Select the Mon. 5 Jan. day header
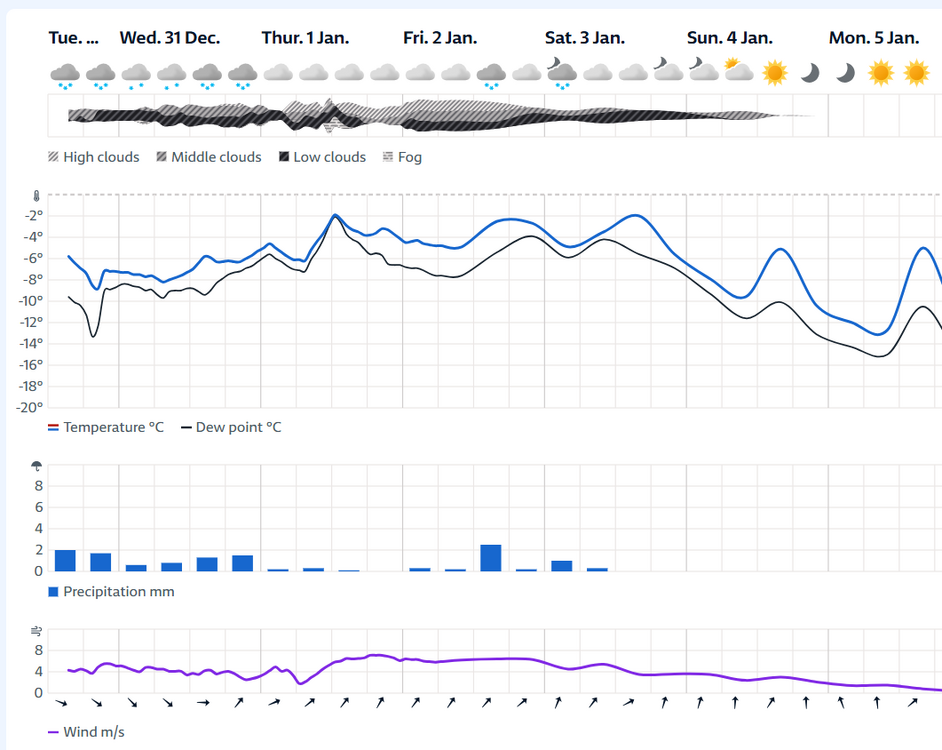The width and height of the screenshot is (942, 750). click(x=873, y=38)
